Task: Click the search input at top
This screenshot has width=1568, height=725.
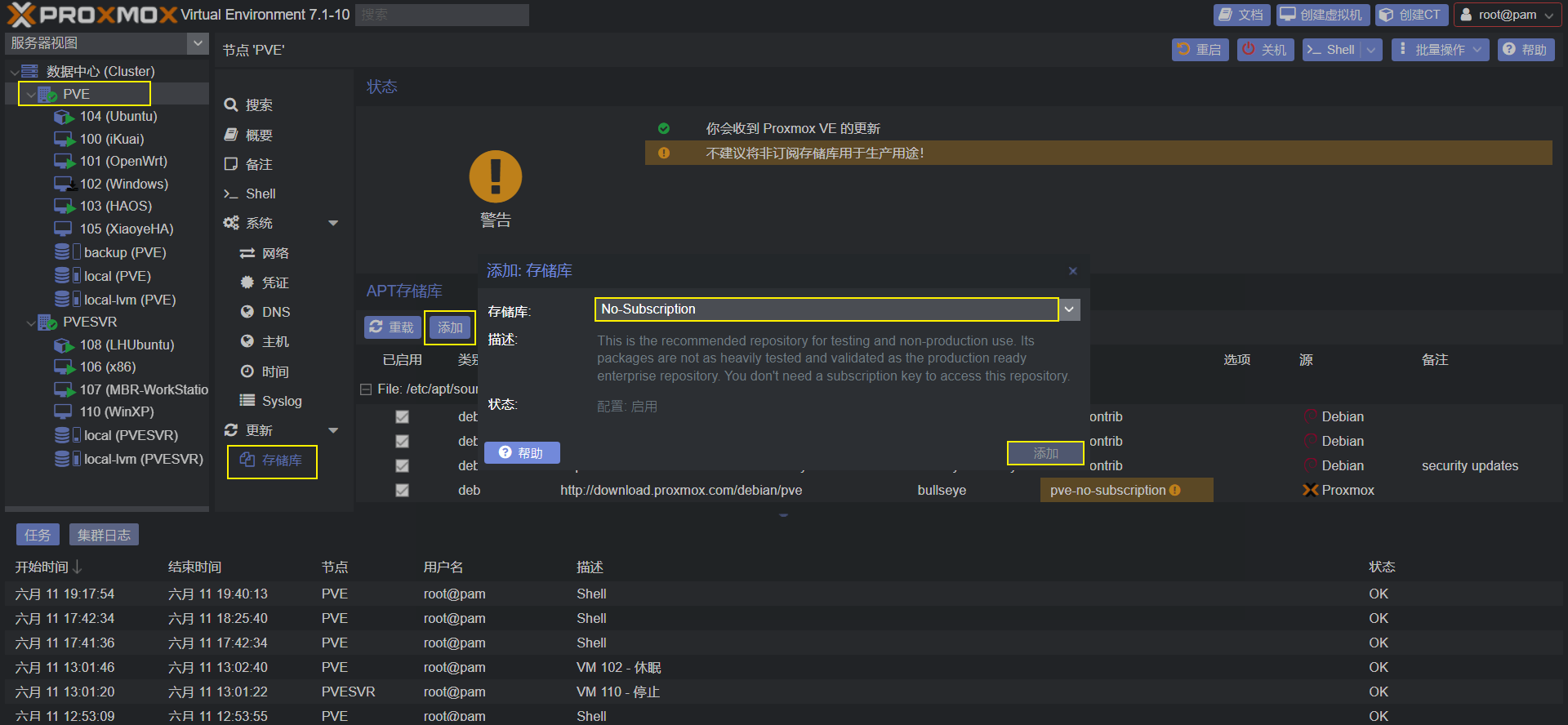Action: (442, 15)
